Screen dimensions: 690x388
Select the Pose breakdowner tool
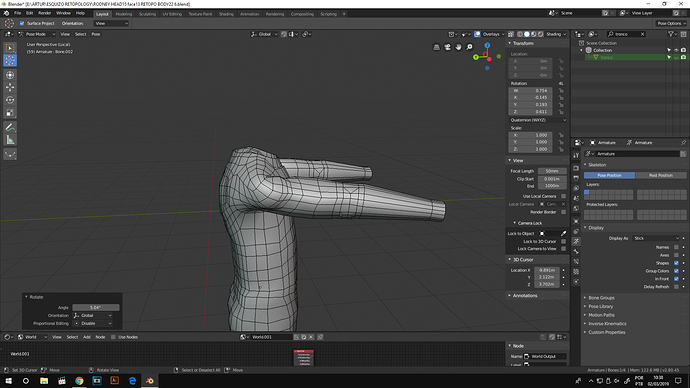point(10,154)
